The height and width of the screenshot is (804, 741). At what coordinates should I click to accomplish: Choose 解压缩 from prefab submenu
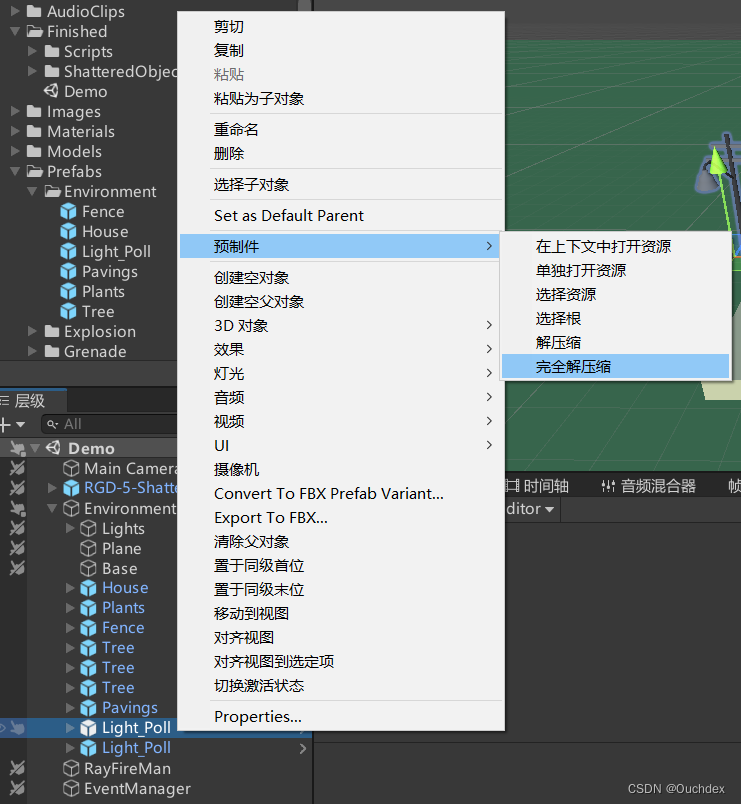tap(615, 343)
